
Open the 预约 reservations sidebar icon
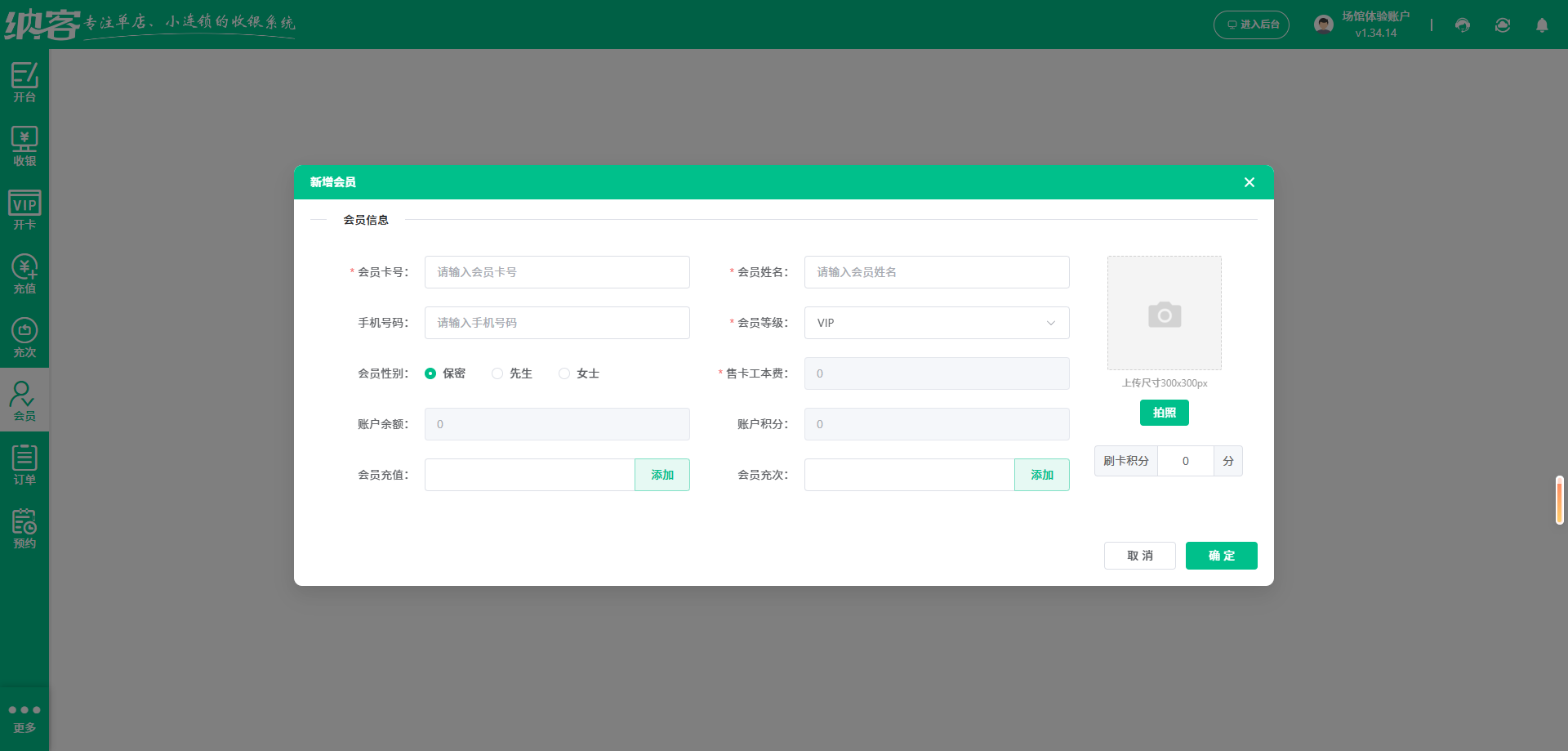tap(24, 527)
